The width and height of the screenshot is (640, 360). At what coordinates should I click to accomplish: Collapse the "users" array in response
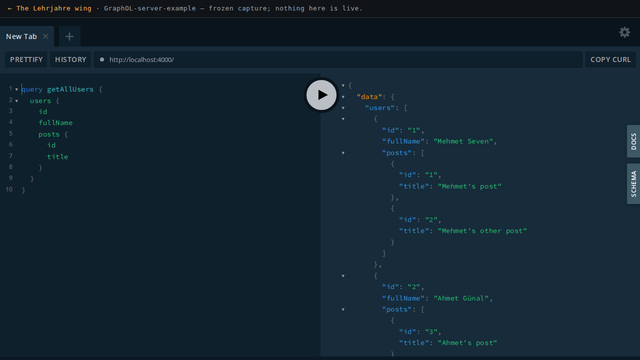pyautogui.click(x=343, y=108)
